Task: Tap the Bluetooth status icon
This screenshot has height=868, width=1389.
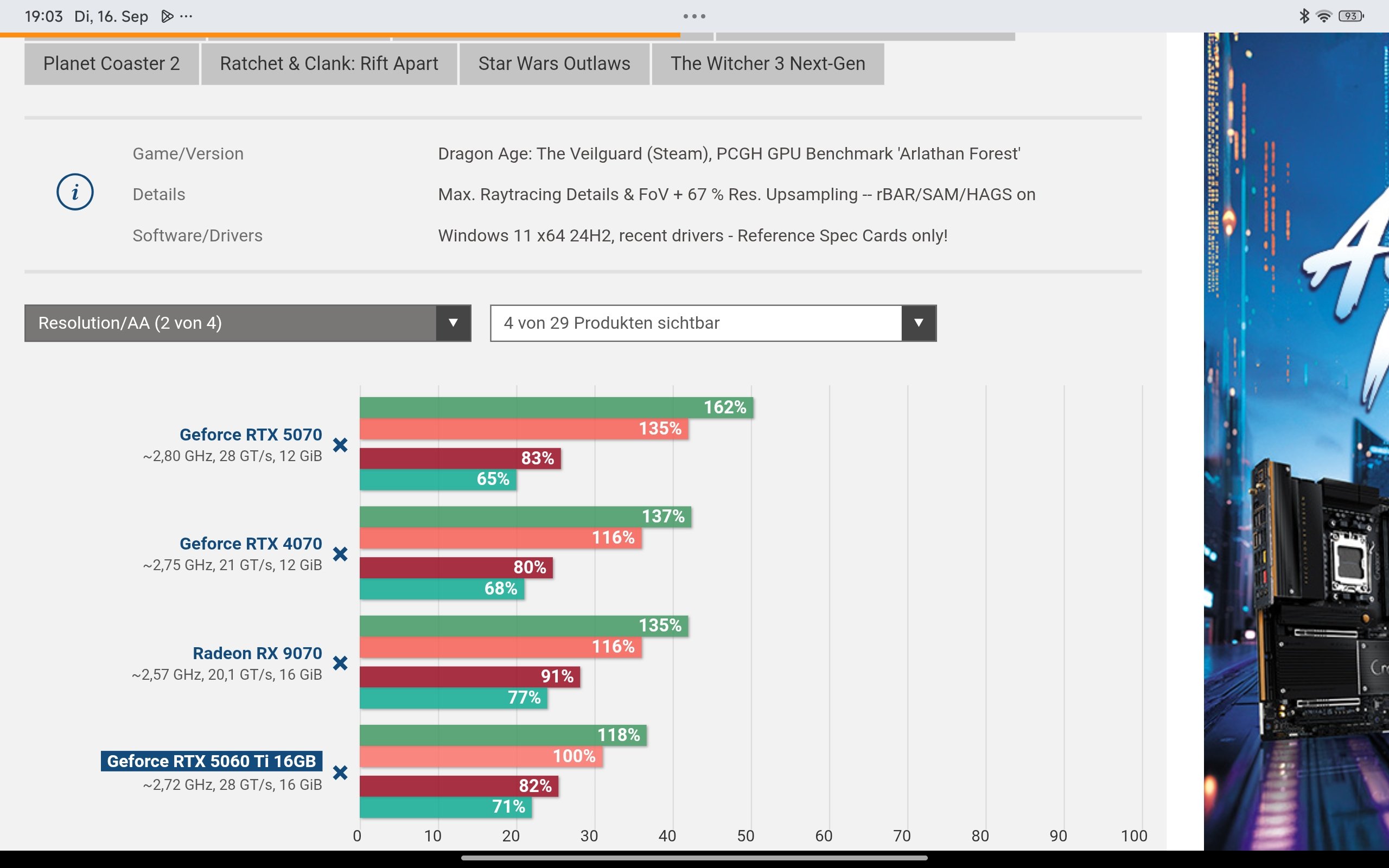Action: tap(1303, 16)
